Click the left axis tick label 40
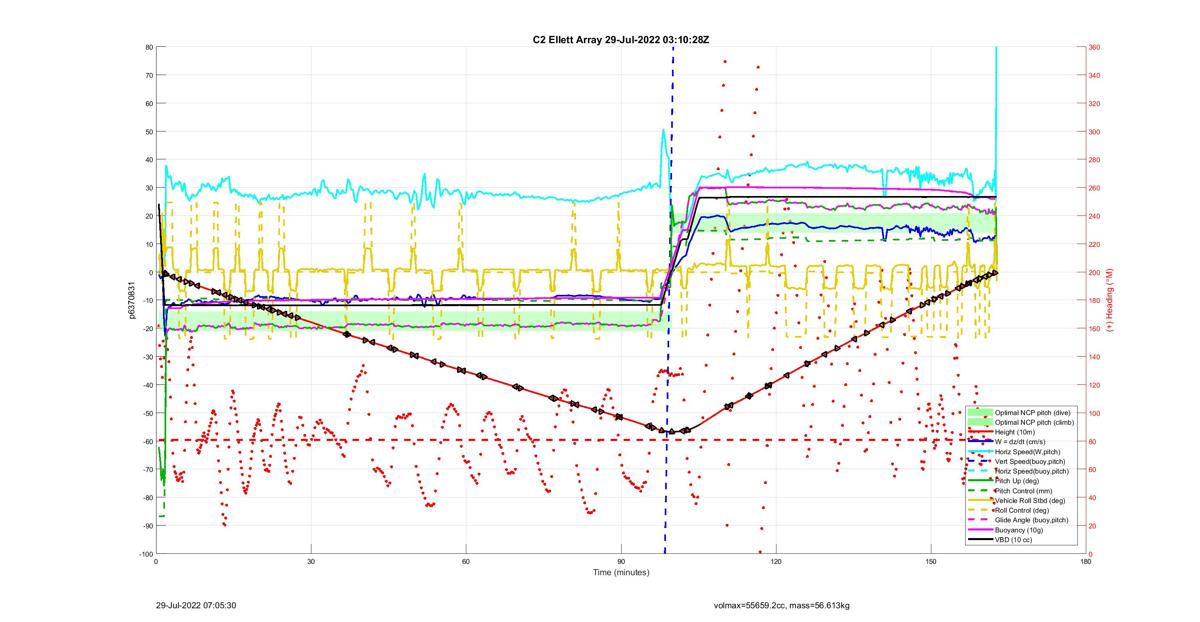 pos(149,160)
